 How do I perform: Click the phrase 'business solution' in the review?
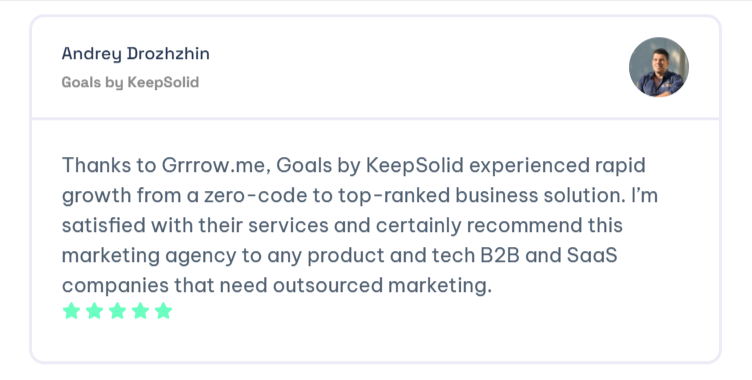(540, 196)
